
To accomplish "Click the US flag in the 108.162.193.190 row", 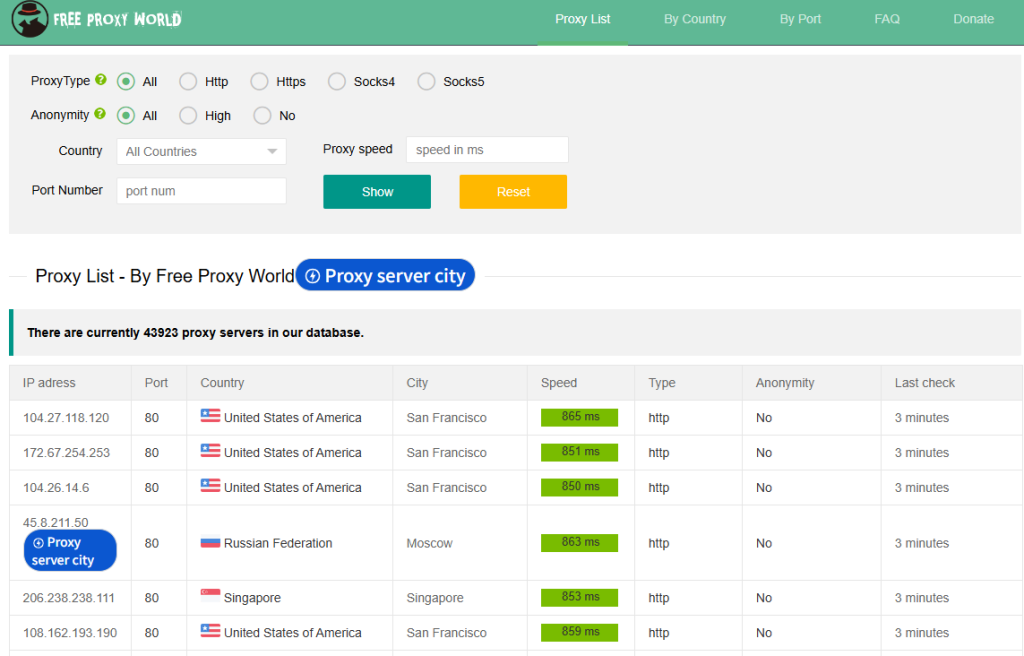I will click(210, 631).
